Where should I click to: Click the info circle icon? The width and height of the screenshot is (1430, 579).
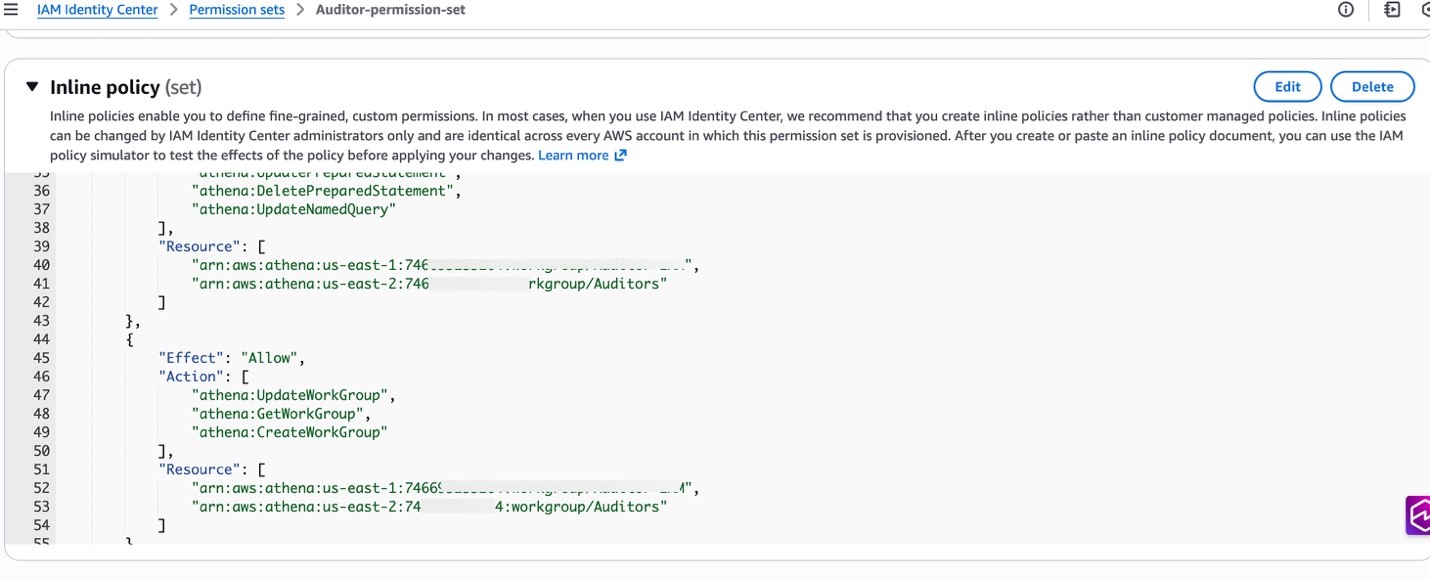(x=1345, y=10)
